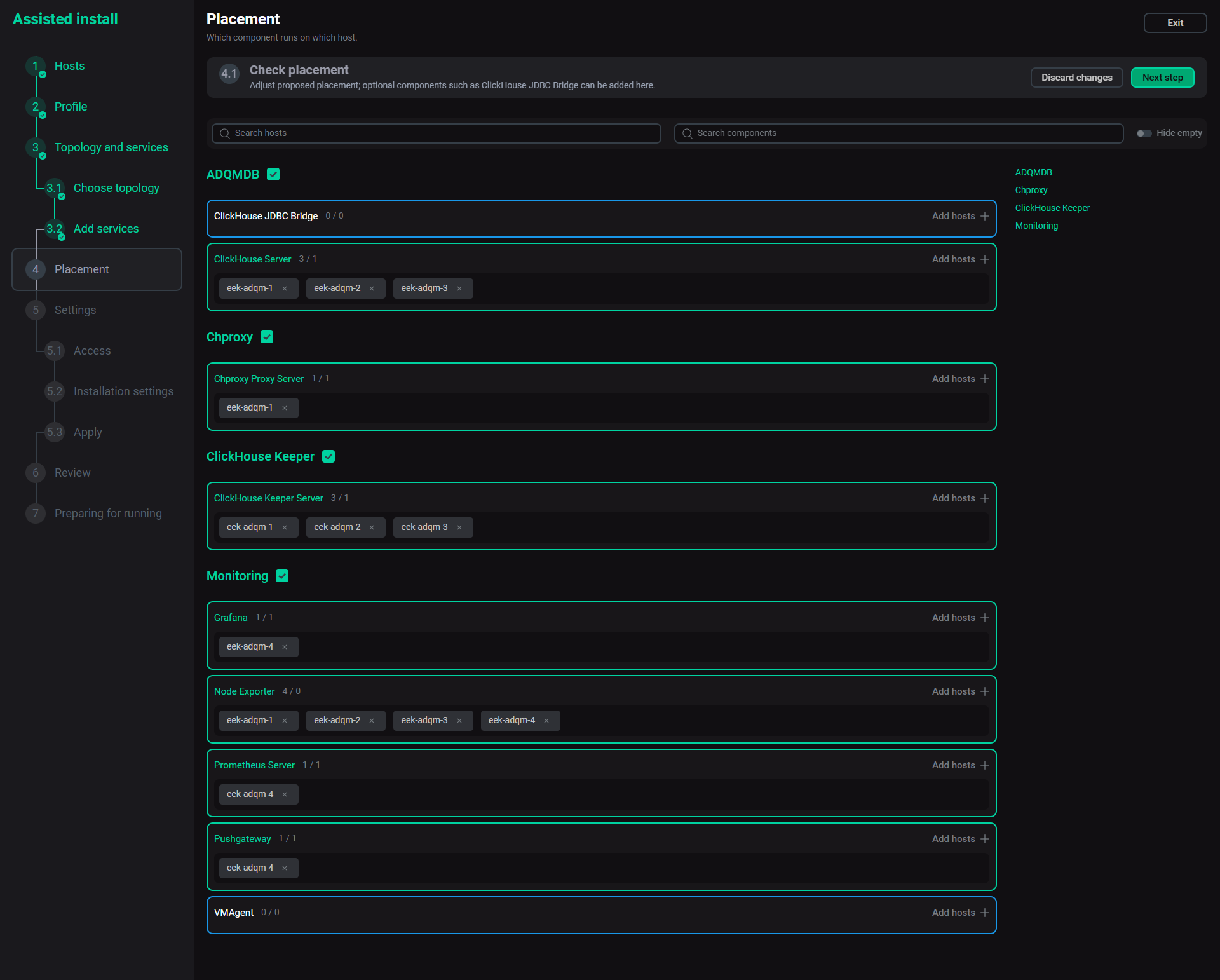Remove eek-adqm-3 from ClickHouse Server
Image resolution: width=1220 pixels, height=980 pixels.
click(459, 289)
